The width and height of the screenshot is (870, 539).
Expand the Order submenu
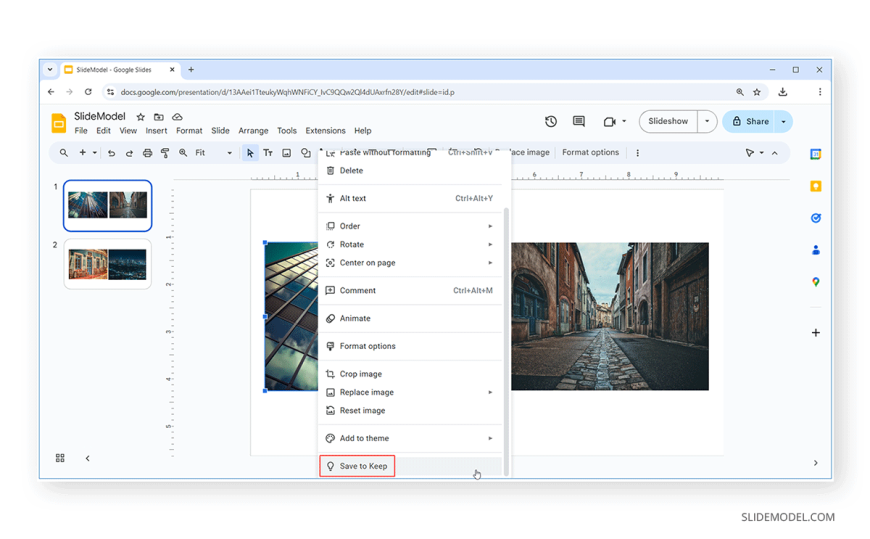411,226
